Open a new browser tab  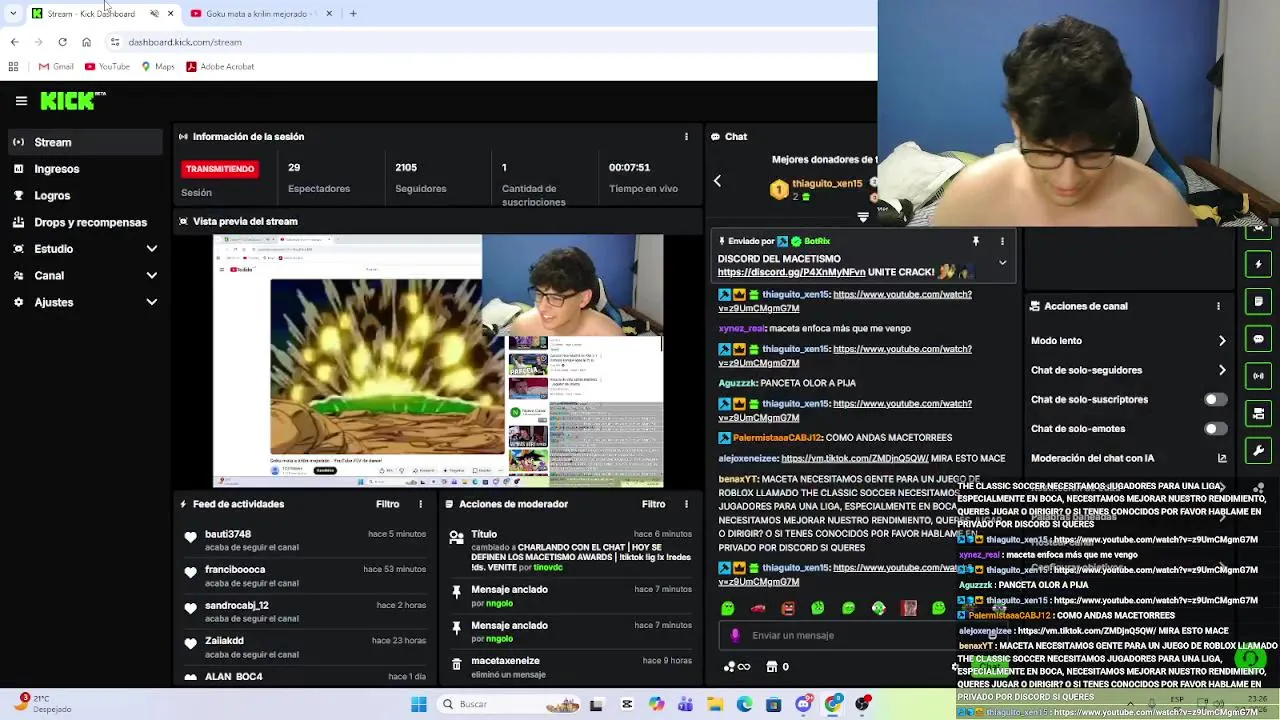pos(353,14)
